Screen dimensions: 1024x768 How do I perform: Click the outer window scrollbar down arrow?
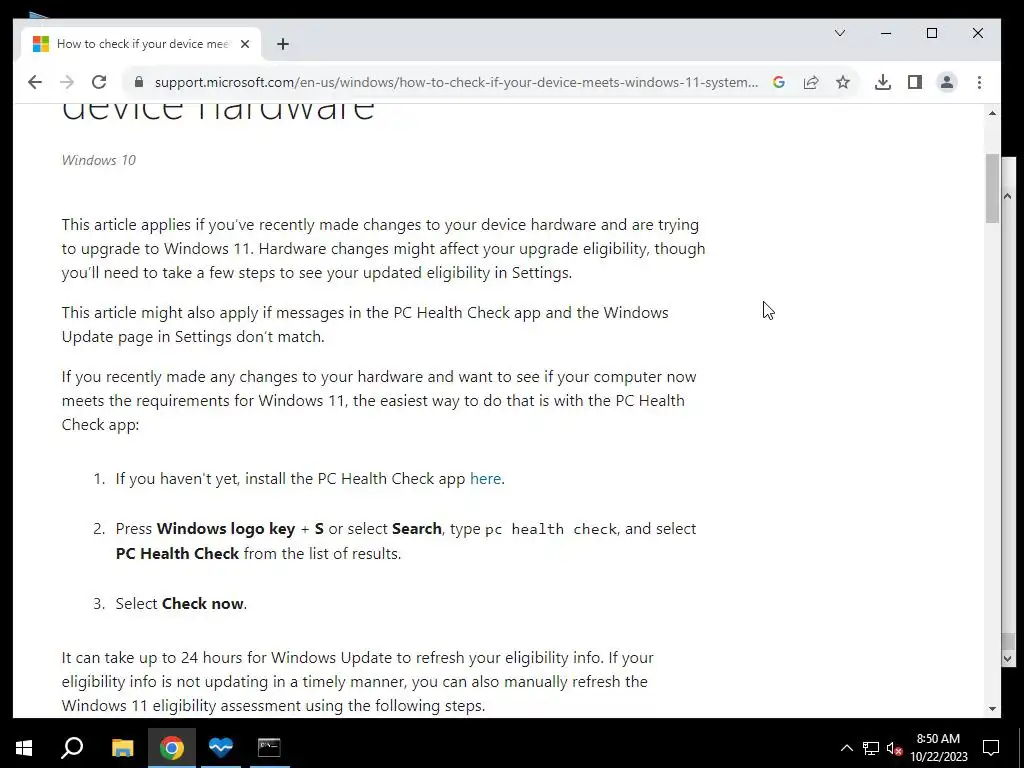click(x=1008, y=660)
